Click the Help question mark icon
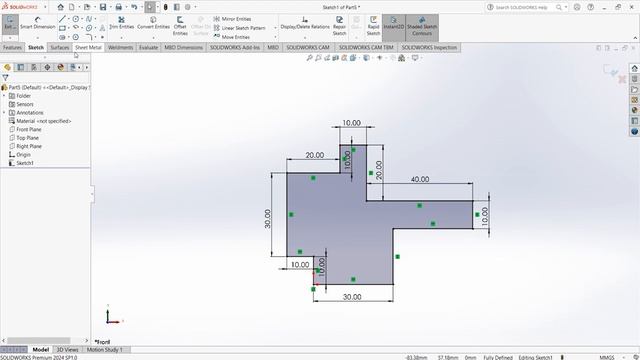Viewport: 640px width, 360px height. [x=591, y=7]
